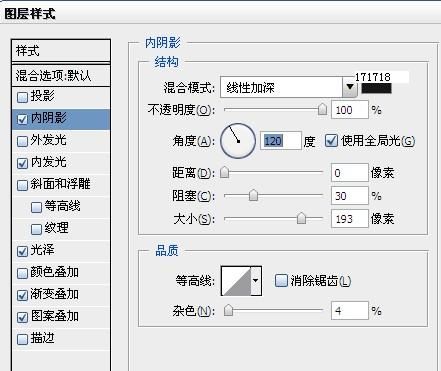
Task: Click the 杂色 noise slider handle
Action: (x=228, y=310)
